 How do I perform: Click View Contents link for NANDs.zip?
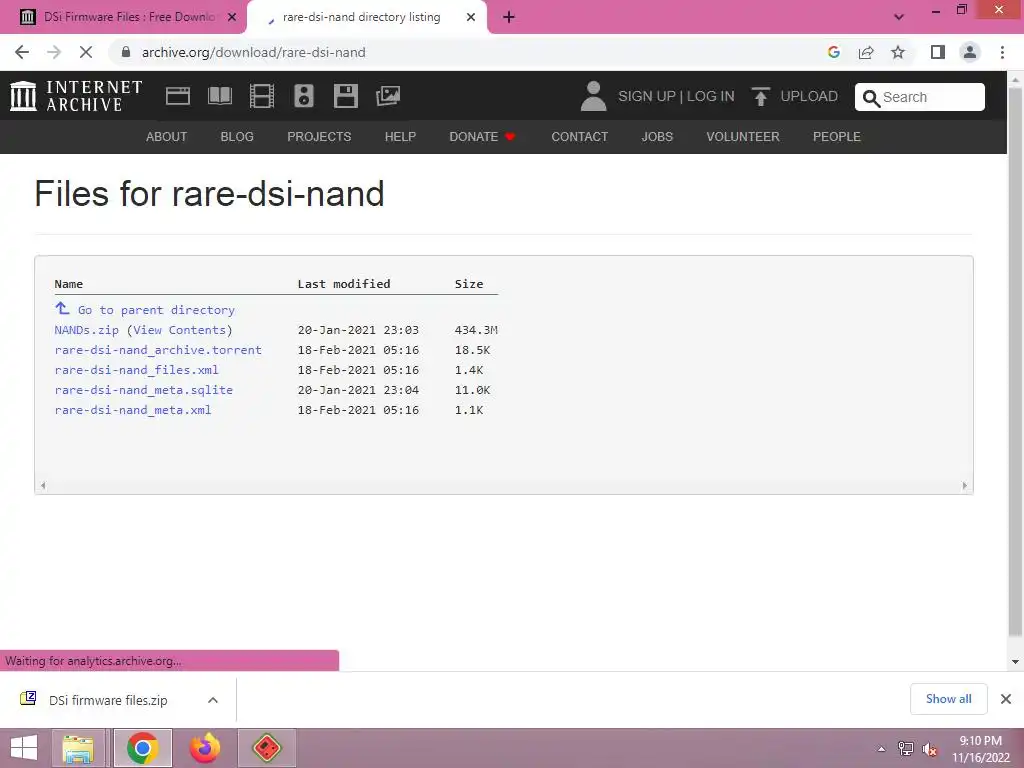[180, 330]
